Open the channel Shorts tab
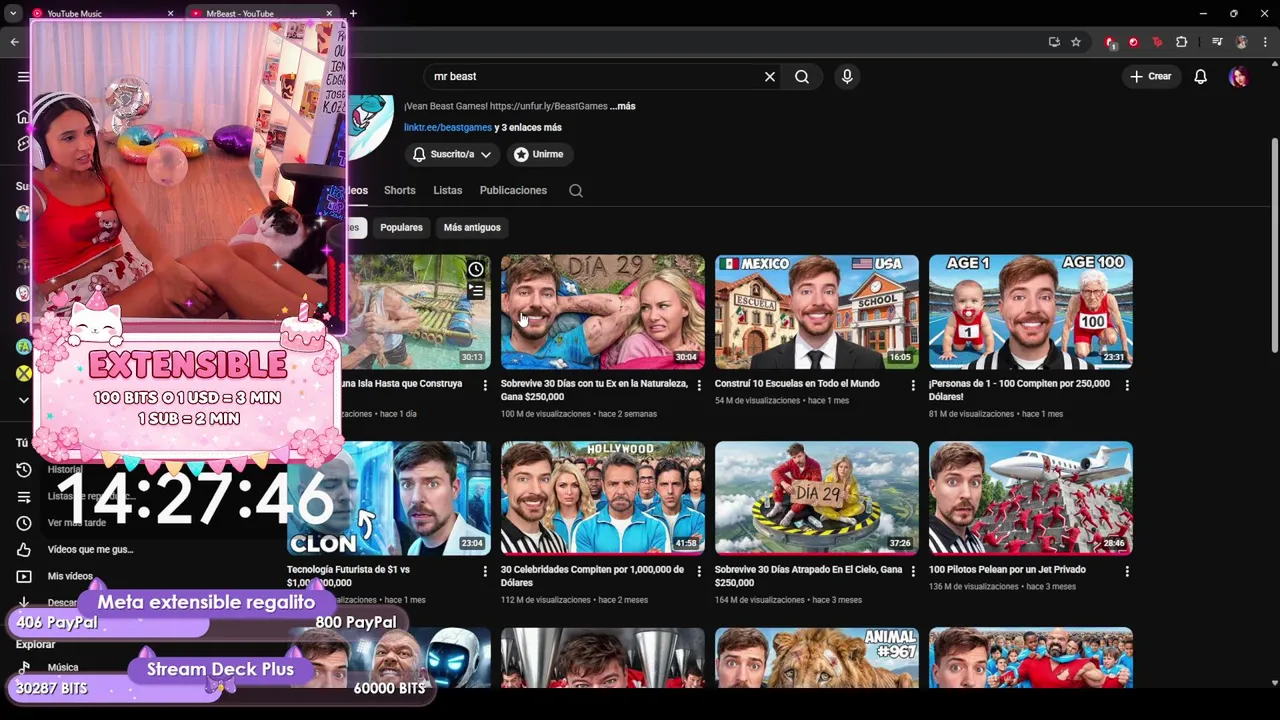The width and height of the screenshot is (1280, 720). (x=399, y=190)
